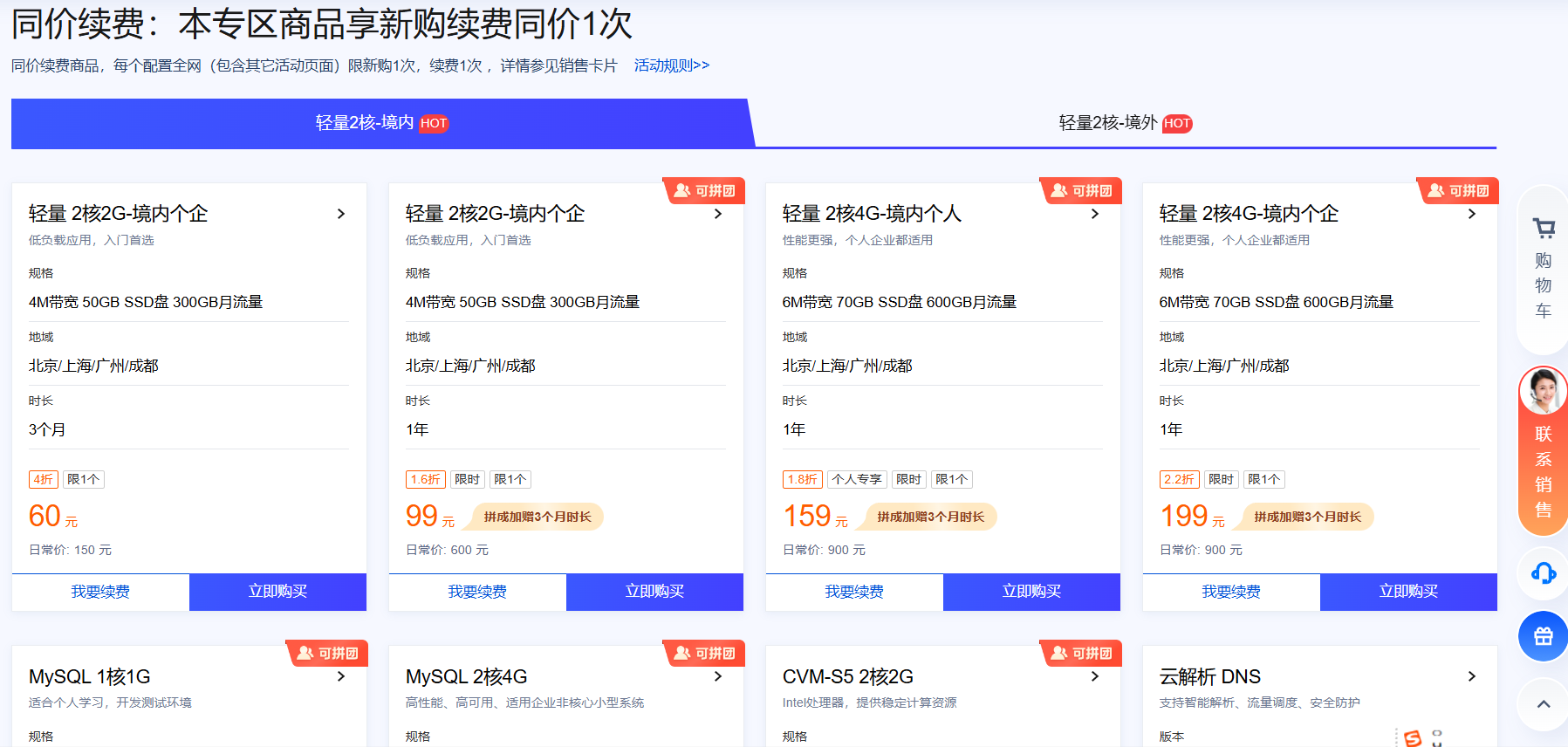Expand the 轻量 2核4G-境内个人 card arrow
The image size is (1568, 747).
point(1095,214)
